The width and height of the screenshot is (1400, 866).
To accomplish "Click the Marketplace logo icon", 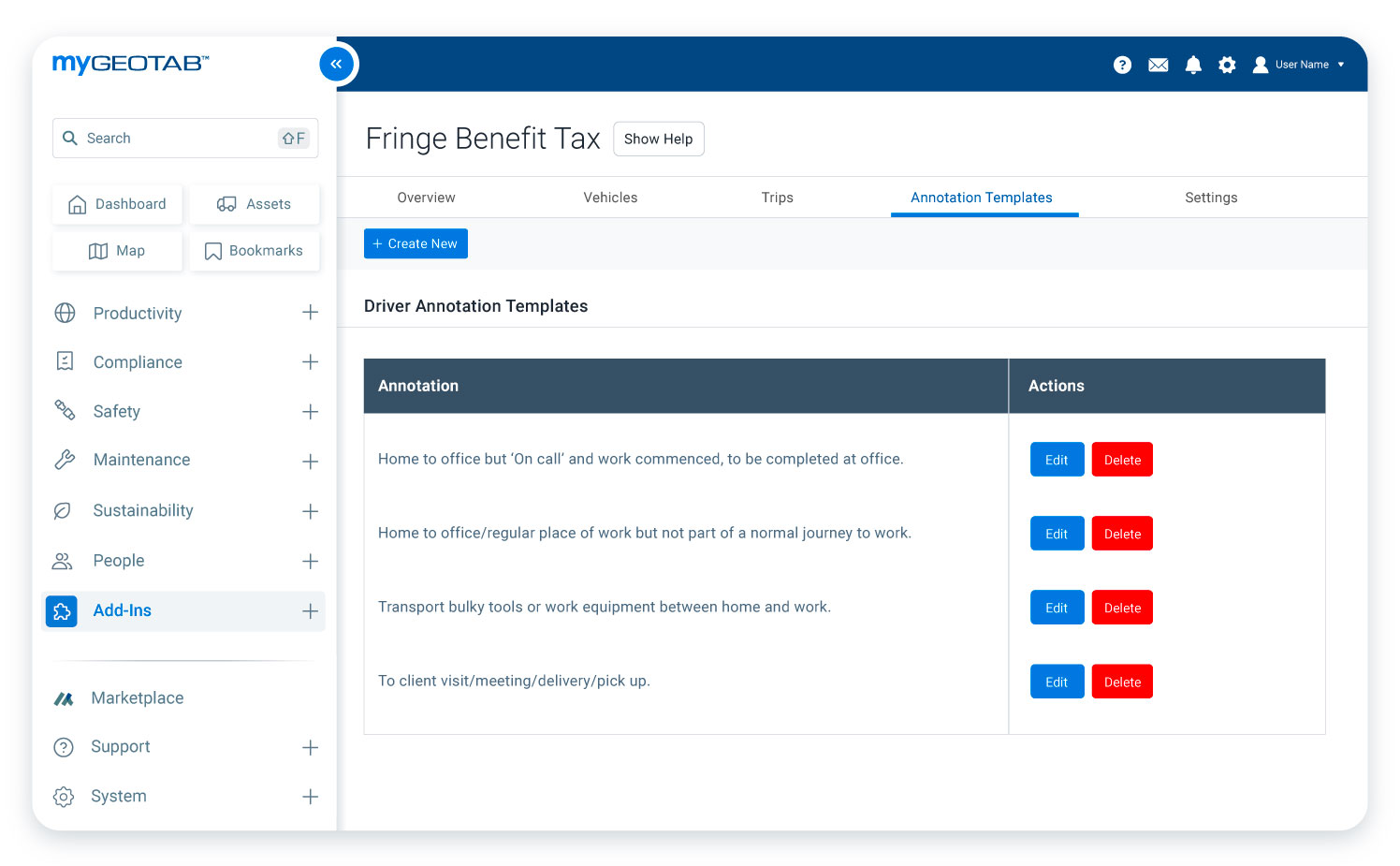I will [x=64, y=698].
